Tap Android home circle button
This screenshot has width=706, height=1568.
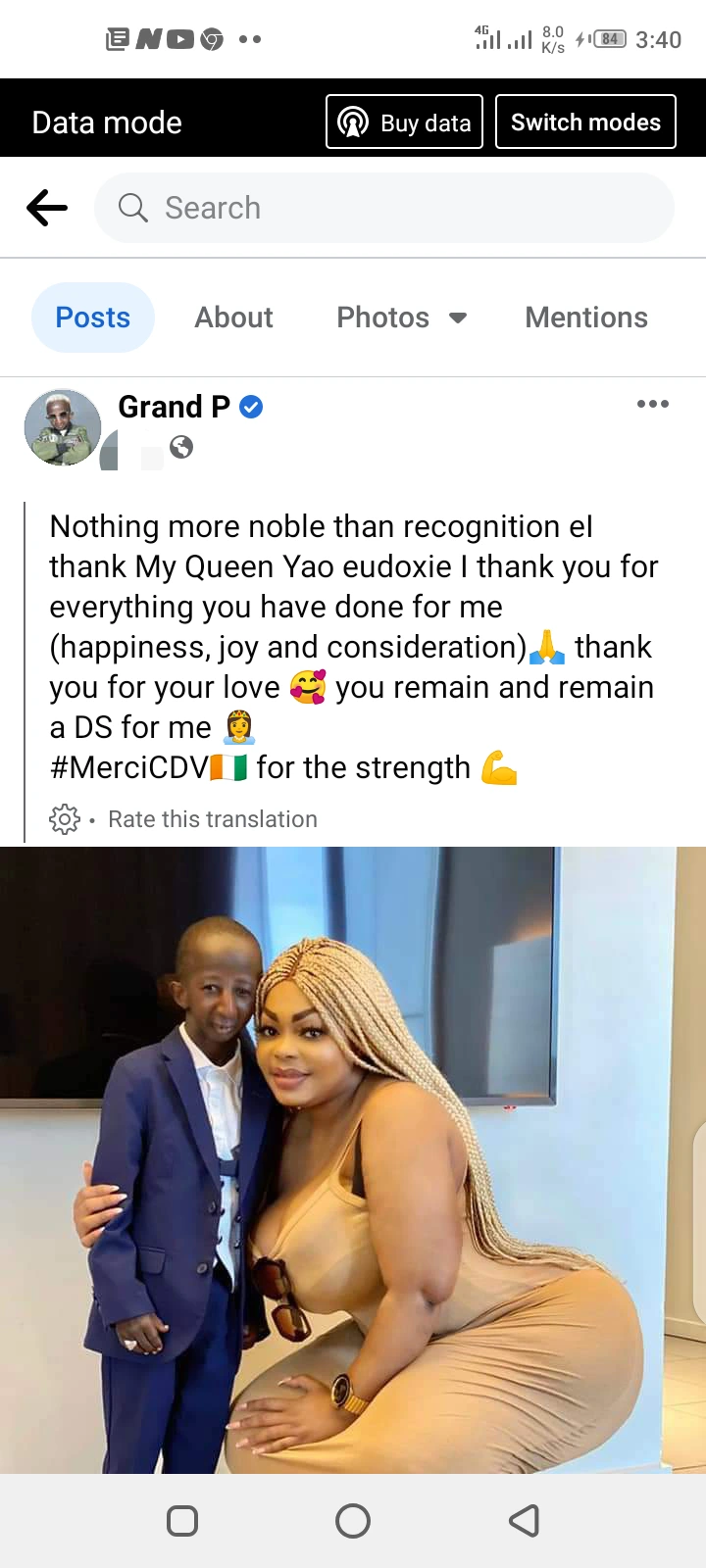(x=353, y=1521)
